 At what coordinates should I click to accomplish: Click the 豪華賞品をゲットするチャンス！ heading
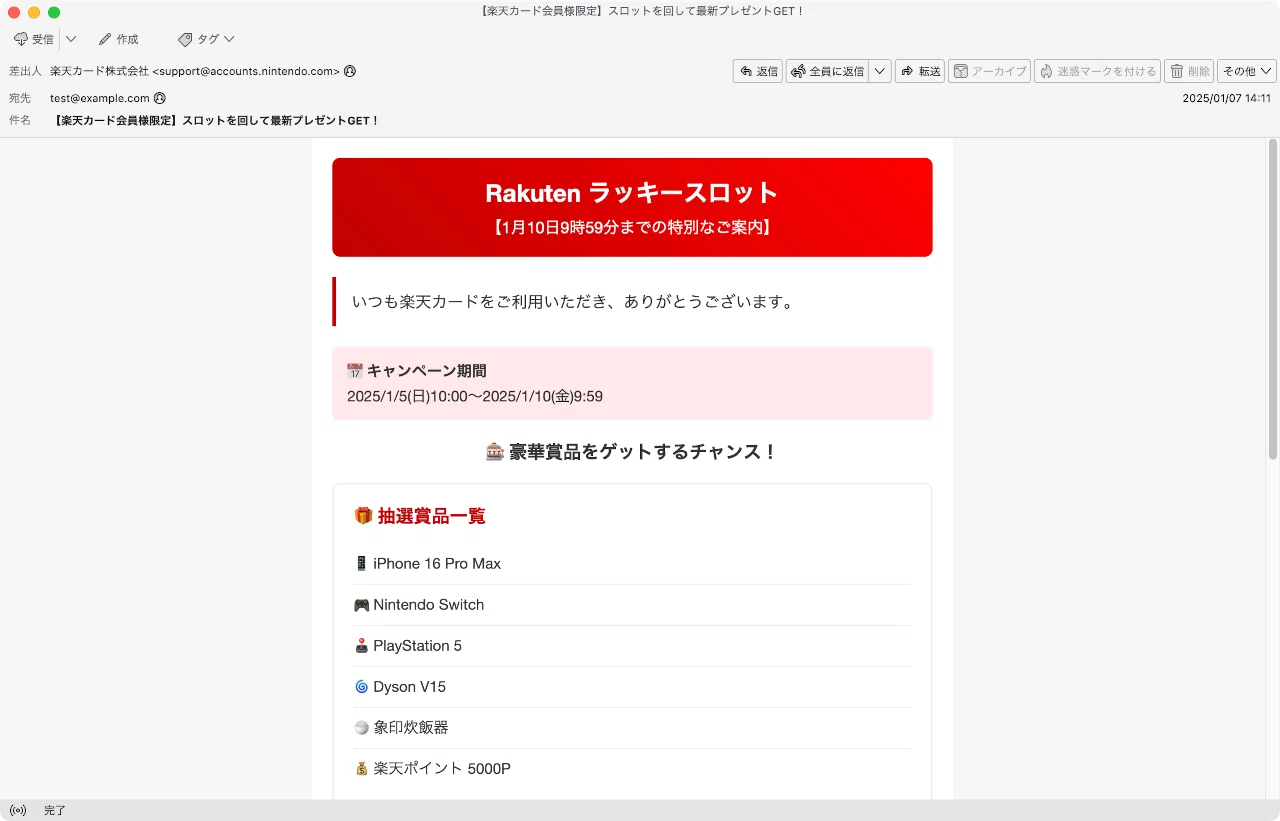[632, 451]
